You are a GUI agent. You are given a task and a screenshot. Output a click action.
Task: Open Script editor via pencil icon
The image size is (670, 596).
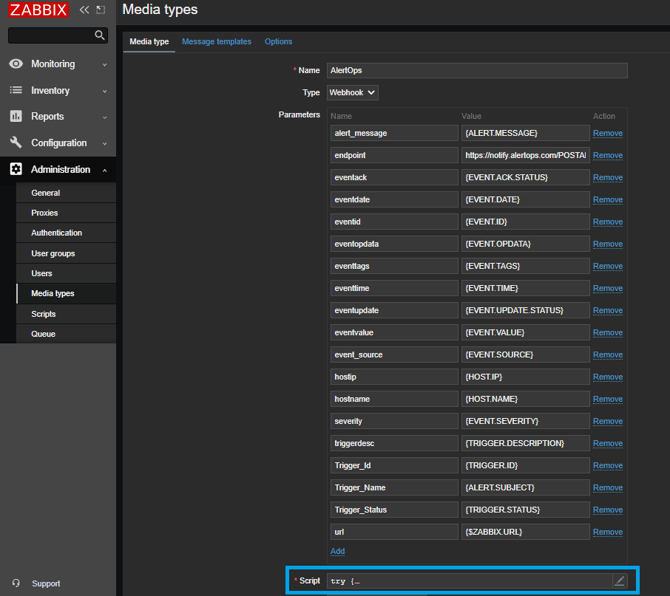[x=619, y=580]
